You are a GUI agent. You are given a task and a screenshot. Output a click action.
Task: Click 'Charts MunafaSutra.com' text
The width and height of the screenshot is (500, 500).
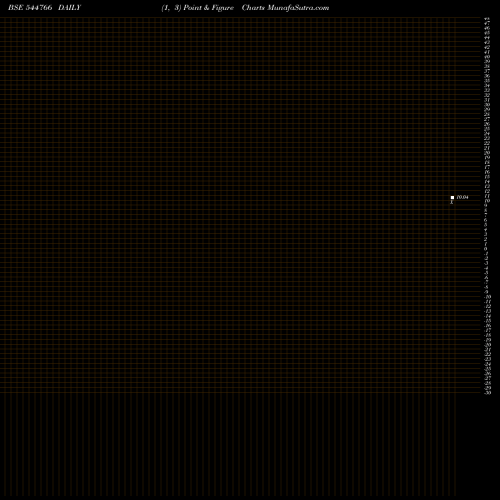(285, 8)
